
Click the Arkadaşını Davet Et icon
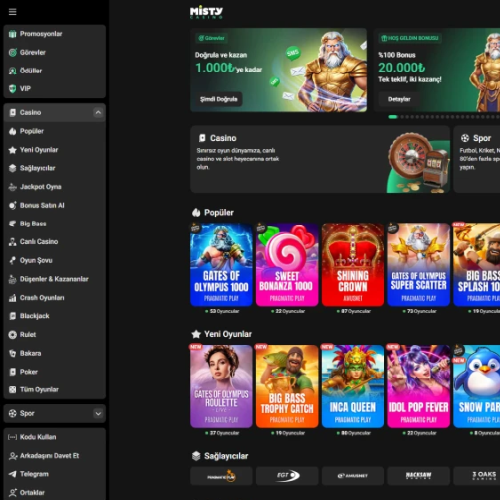pyautogui.click(x=13, y=456)
